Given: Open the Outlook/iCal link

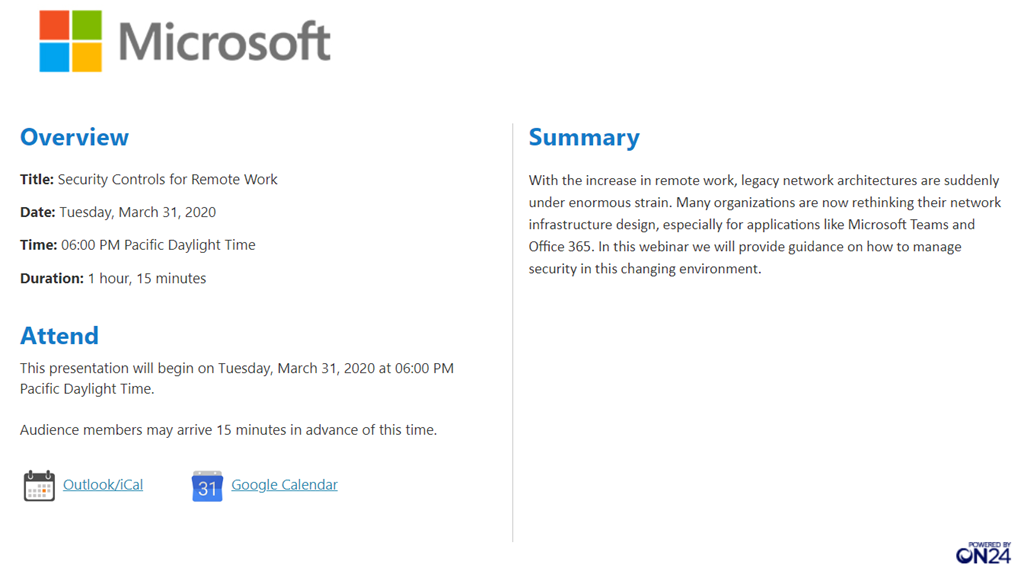Looking at the screenshot, I should click(x=103, y=485).
